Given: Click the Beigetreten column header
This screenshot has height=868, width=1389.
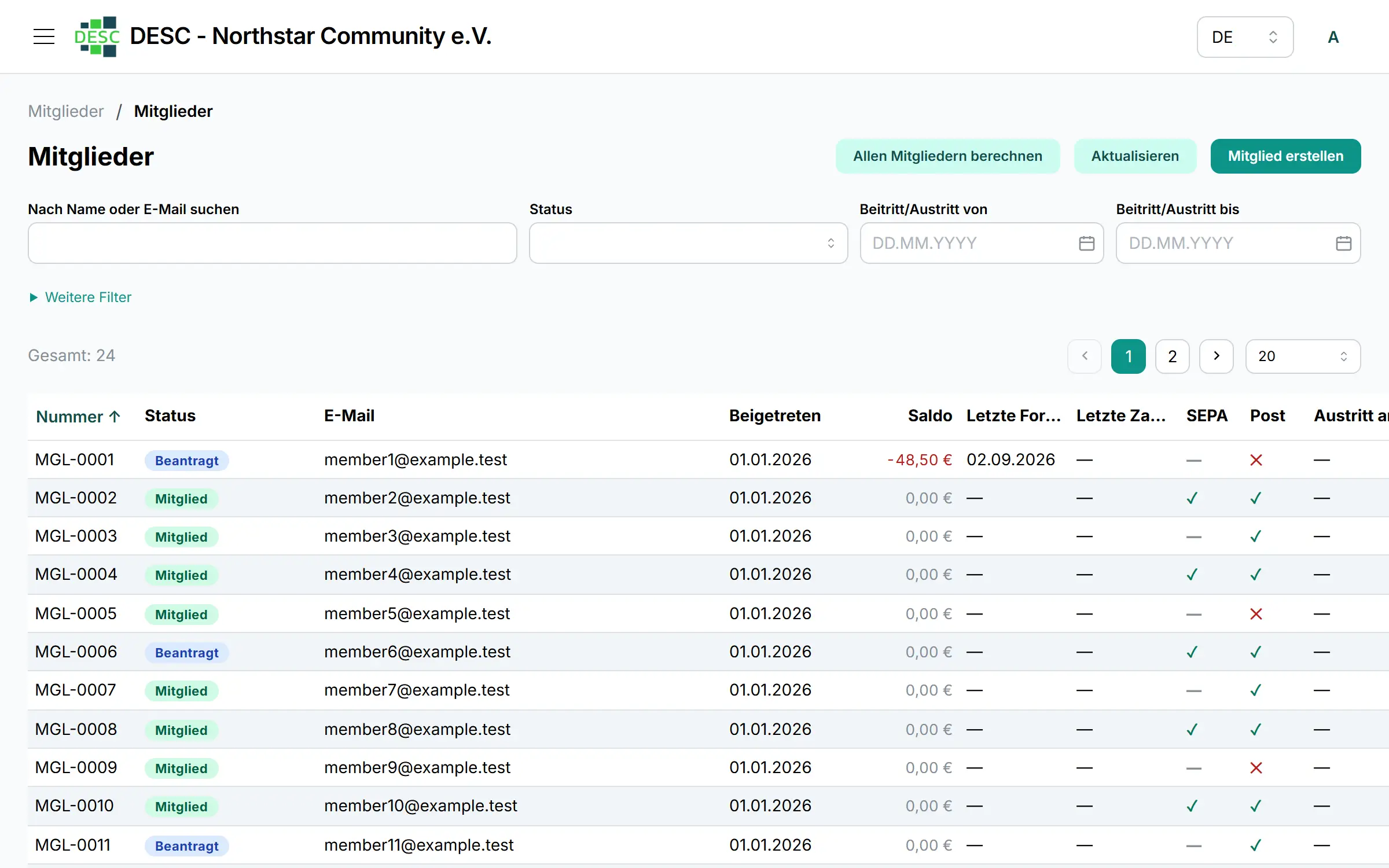Looking at the screenshot, I should pyautogui.click(x=775, y=415).
